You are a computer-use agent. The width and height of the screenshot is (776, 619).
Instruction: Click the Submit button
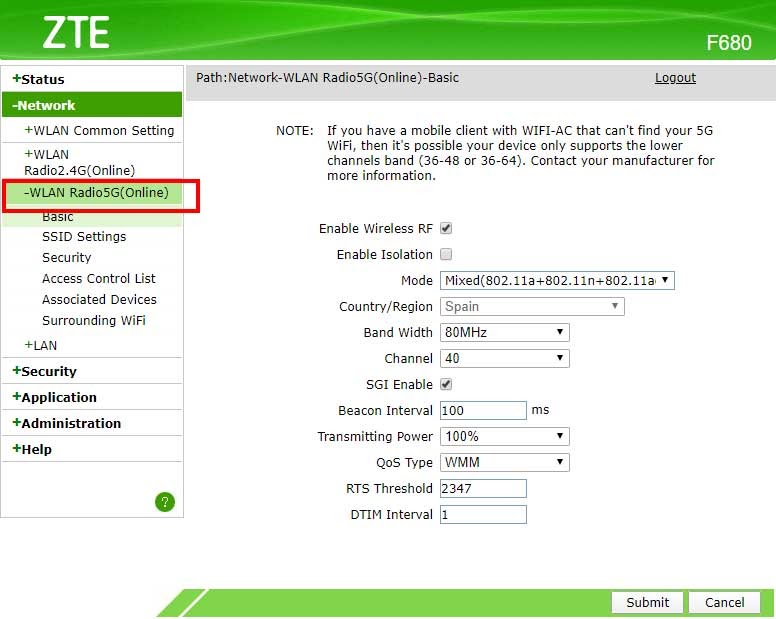(647, 602)
